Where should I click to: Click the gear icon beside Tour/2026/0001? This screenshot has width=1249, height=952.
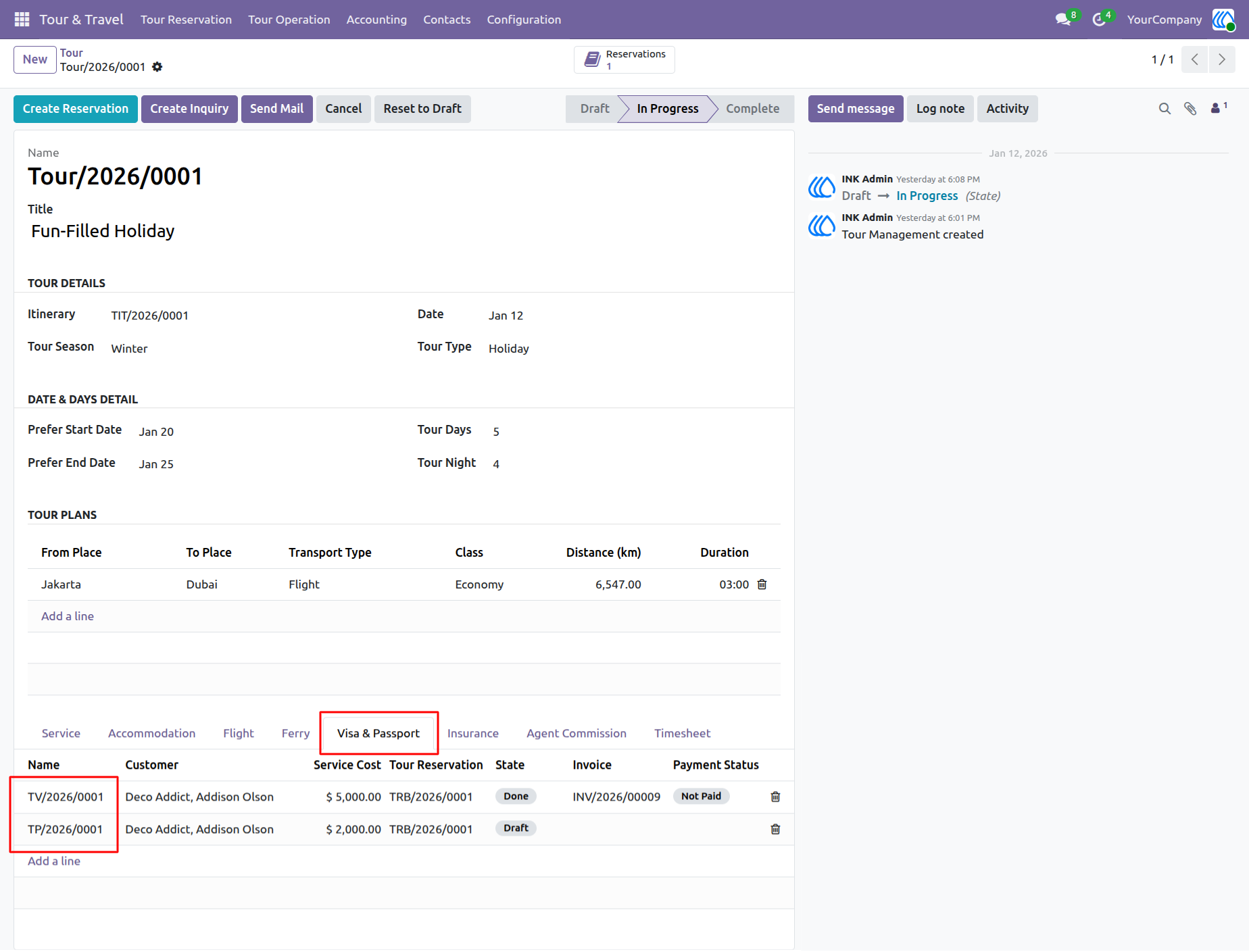pos(157,67)
